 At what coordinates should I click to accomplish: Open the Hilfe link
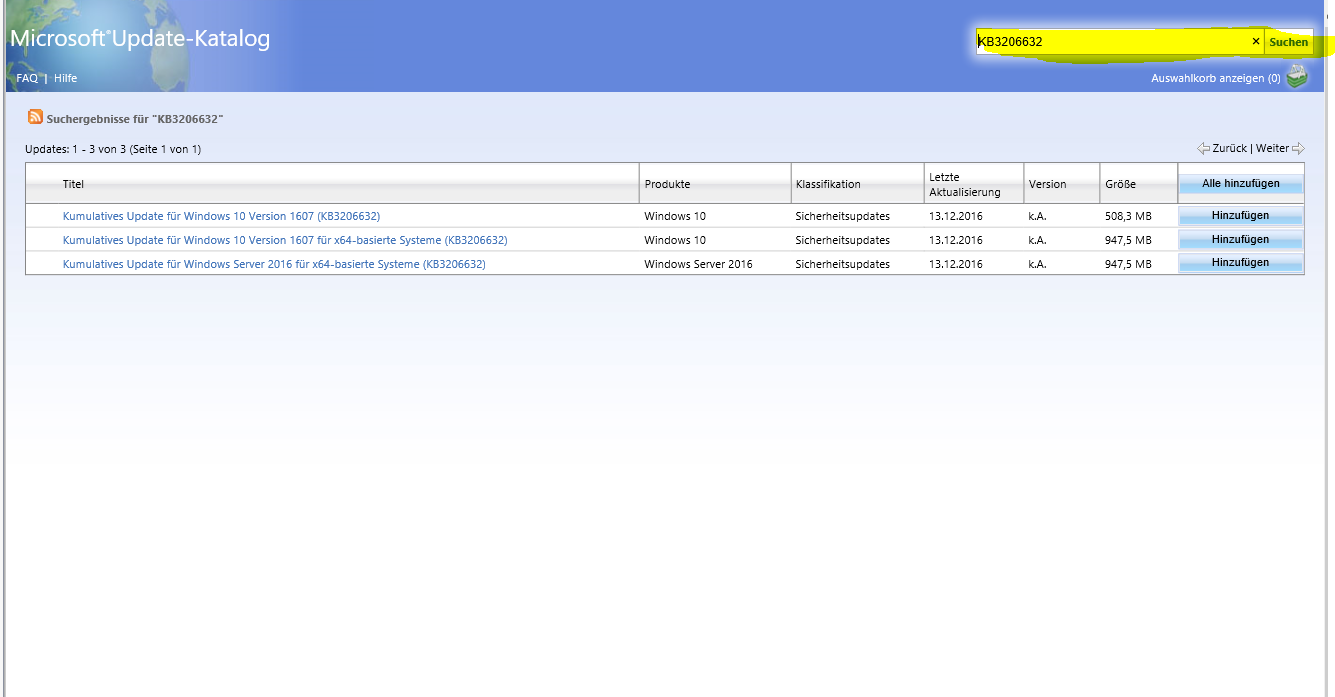point(65,78)
